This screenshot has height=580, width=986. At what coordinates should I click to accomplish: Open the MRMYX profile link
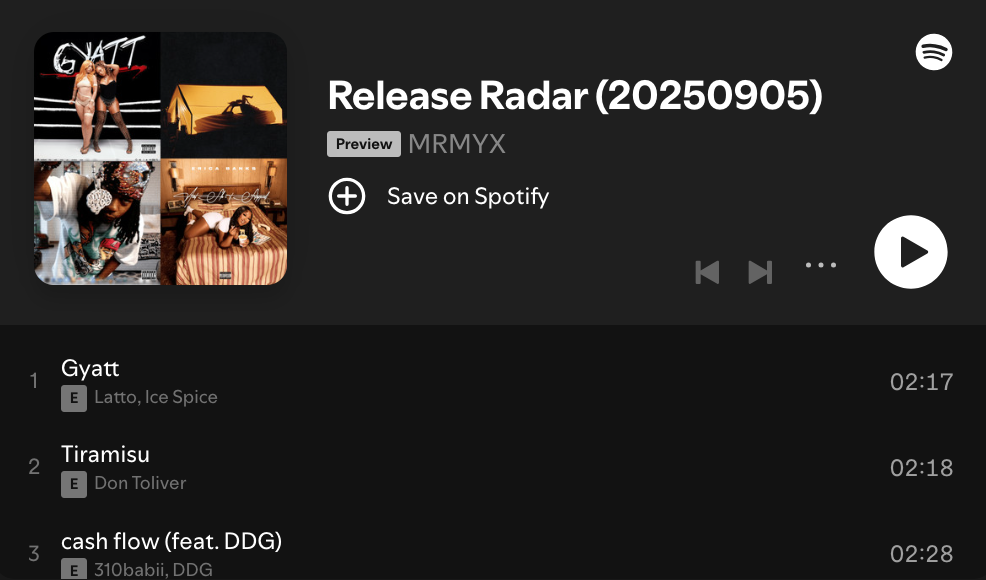[x=457, y=144]
